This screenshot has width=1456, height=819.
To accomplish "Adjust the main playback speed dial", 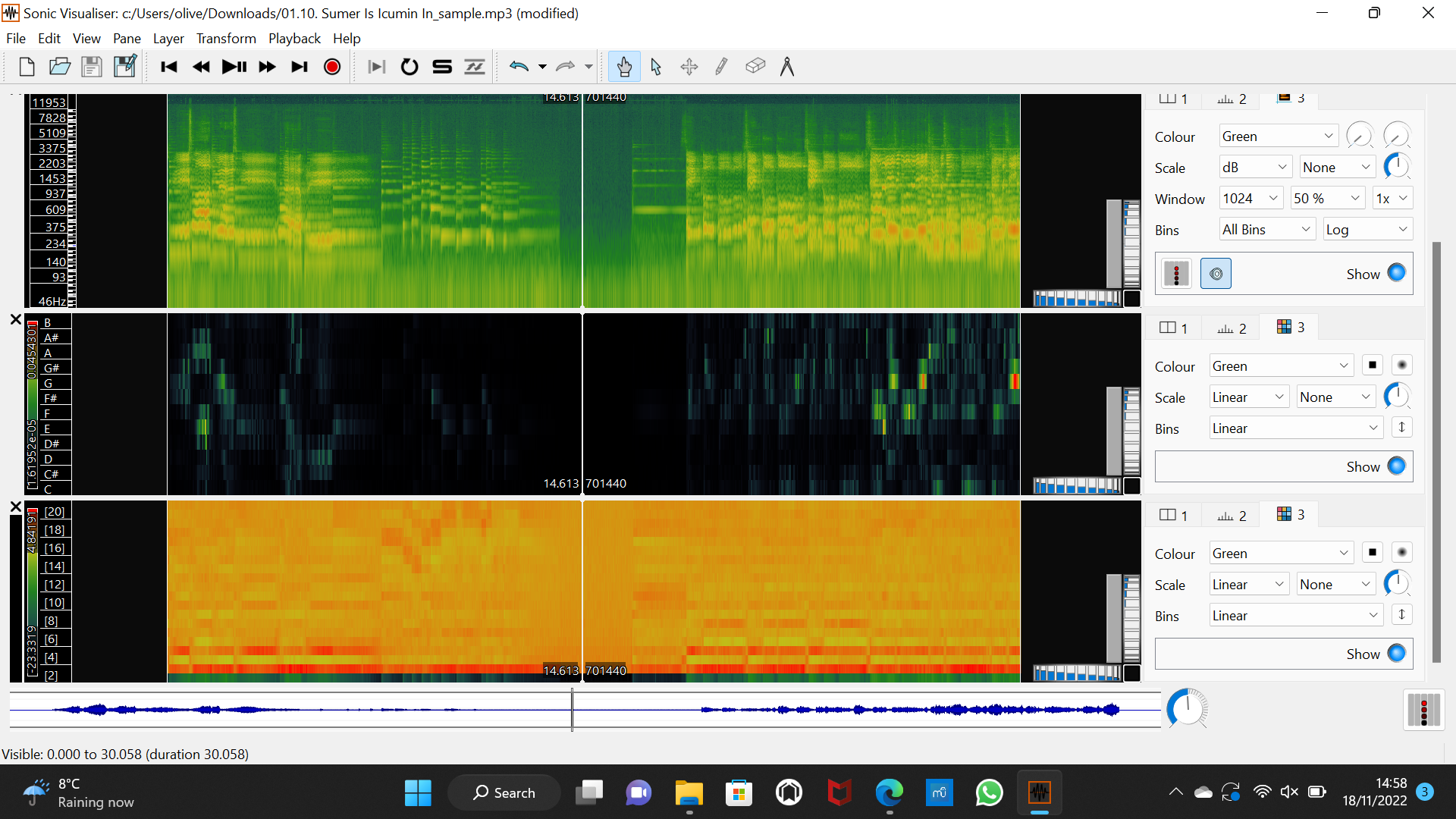I will [x=1187, y=708].
